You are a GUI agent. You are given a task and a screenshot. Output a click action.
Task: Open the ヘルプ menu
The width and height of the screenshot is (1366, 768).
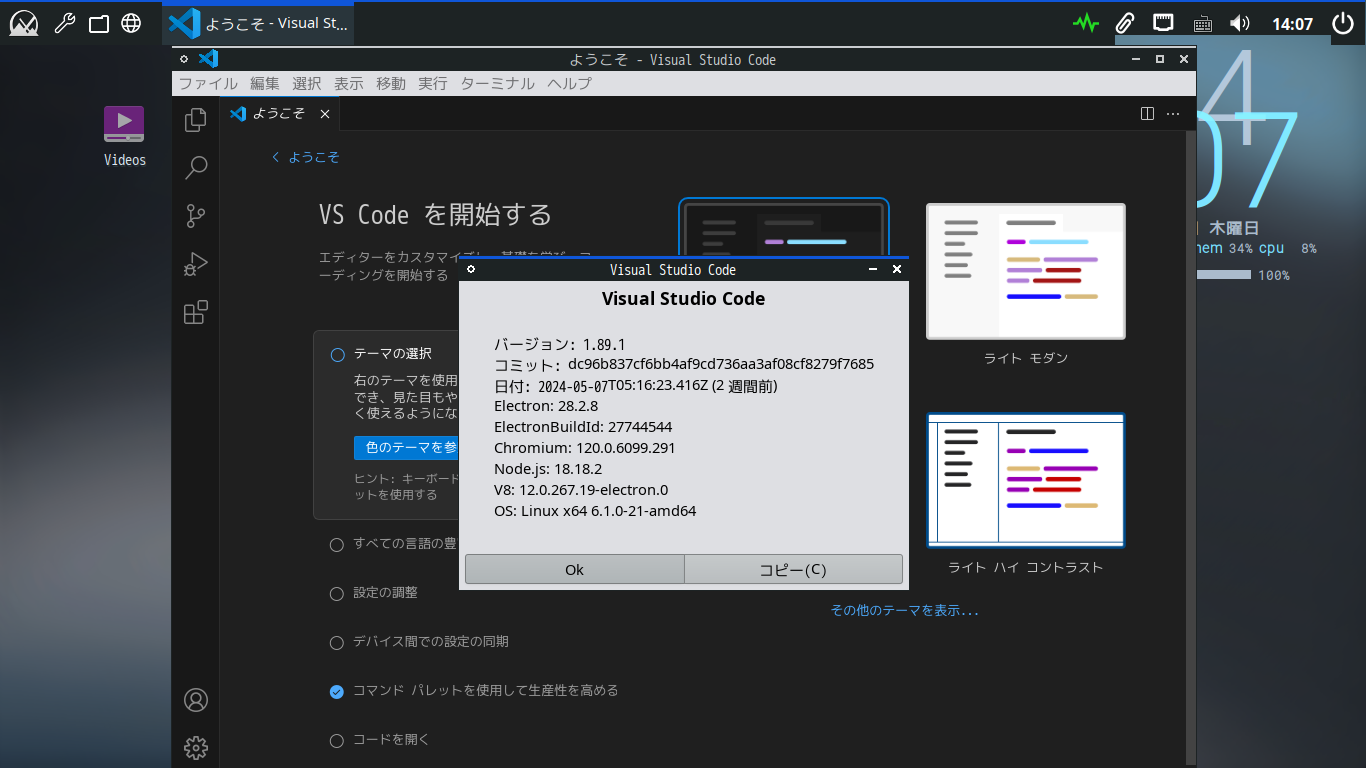coord(570,84)
